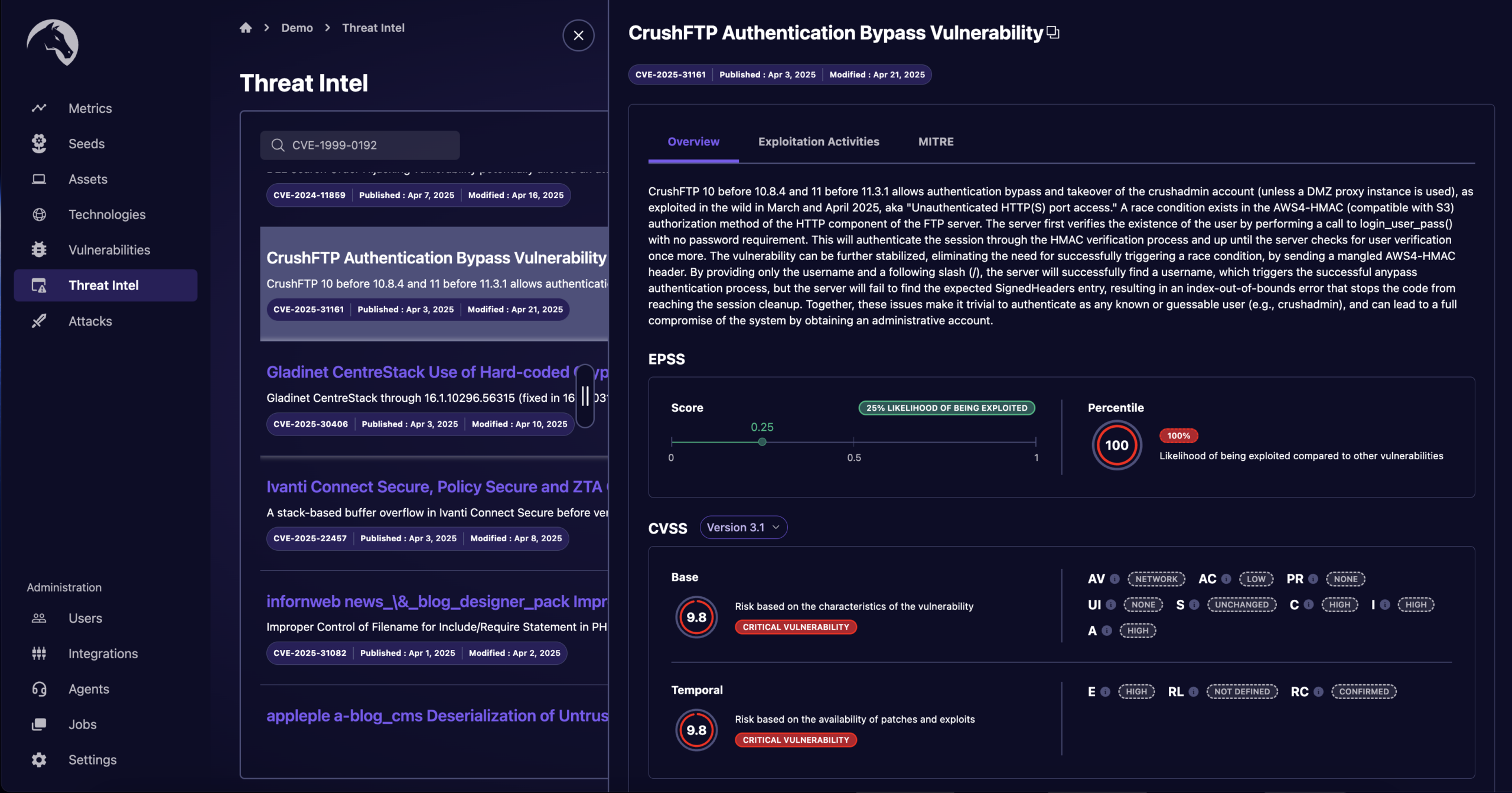Click the NETWORK attack vector chip
The width and height of the screenshot is (1512, 793).
click(1156, 579)
